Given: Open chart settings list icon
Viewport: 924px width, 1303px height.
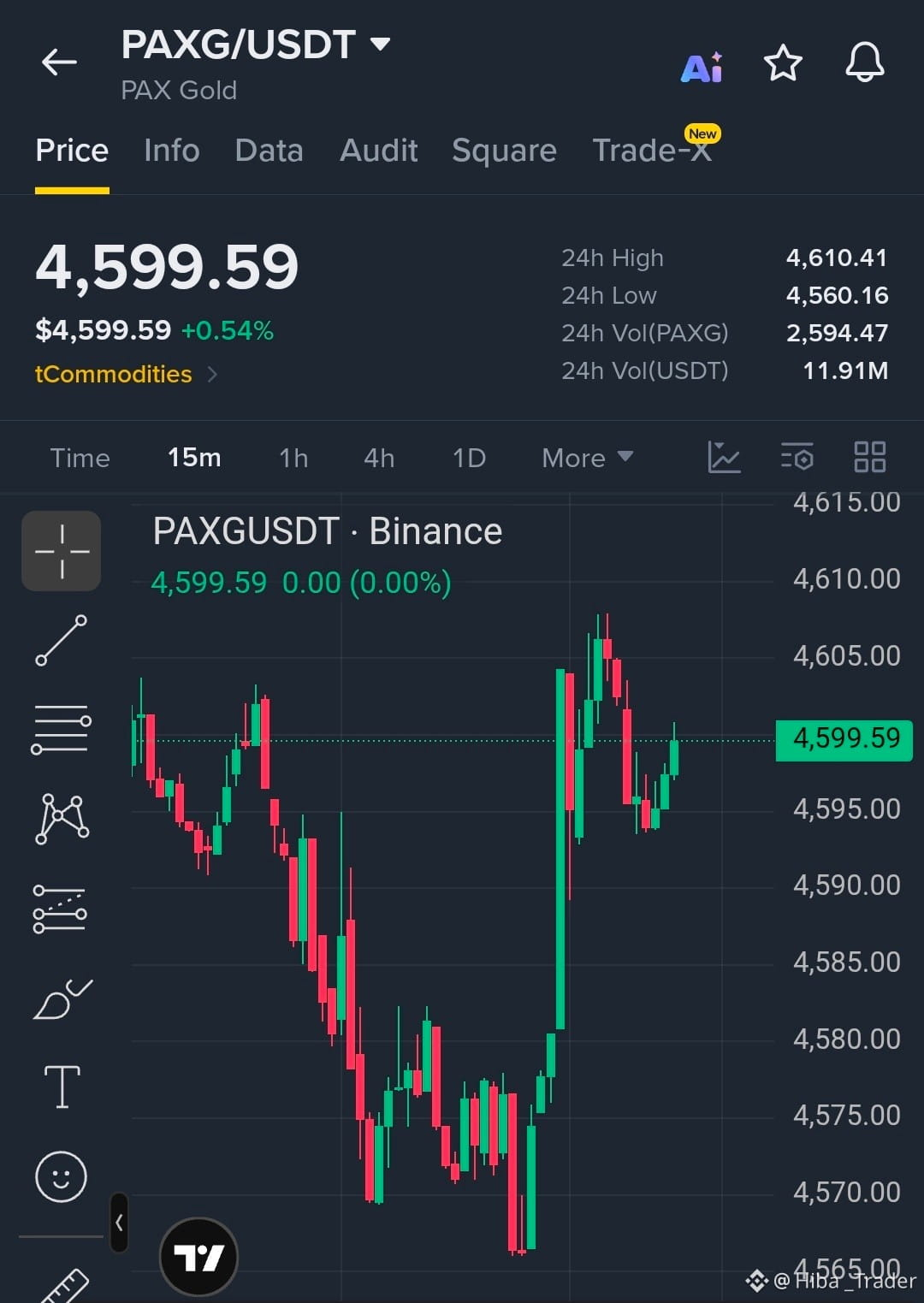Looking at the screenshot, I should point(797,457).
